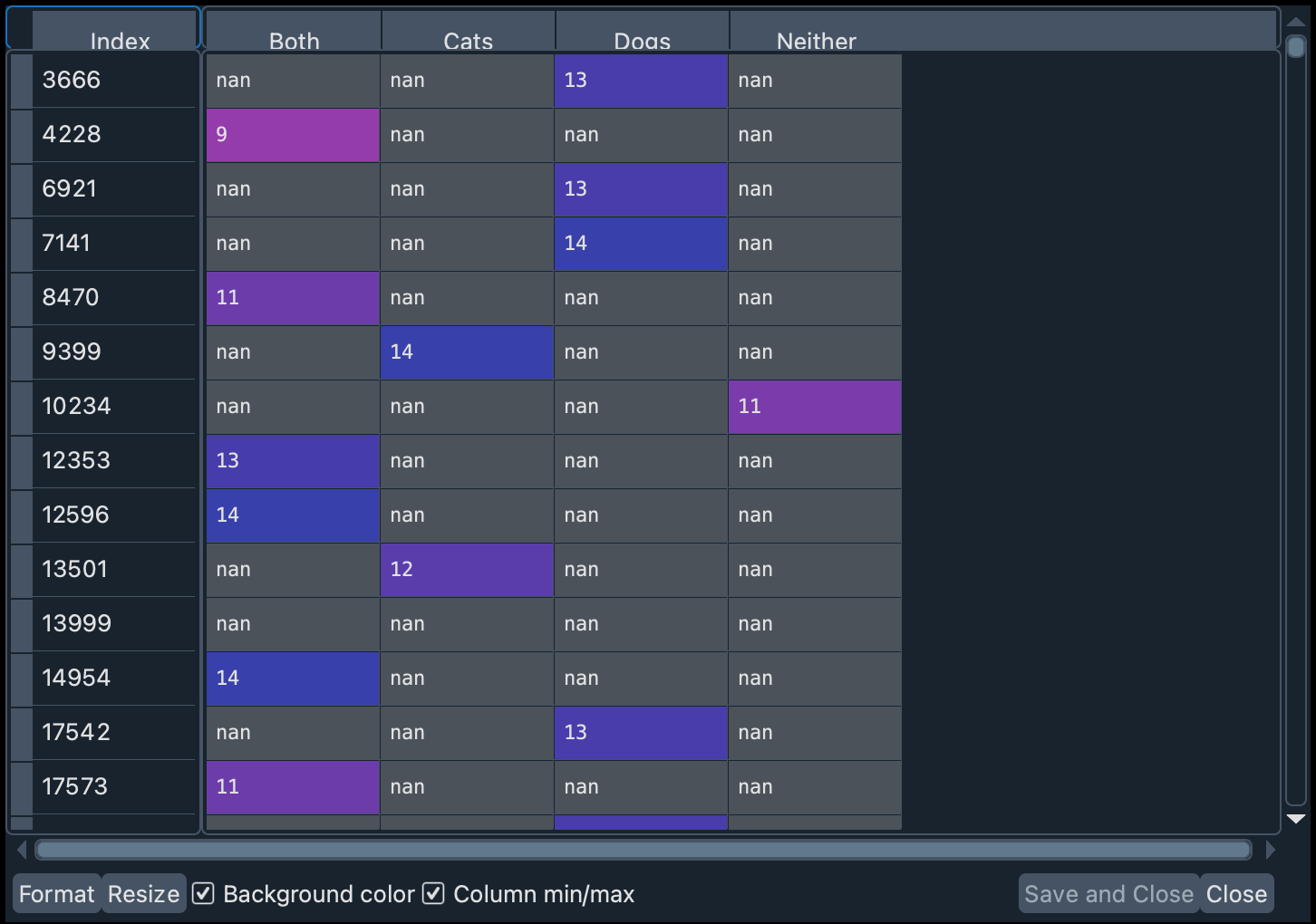Select Cats value 14 in row 9399
The height and width of the screenshot is (924, 1316).
(466, 352)
